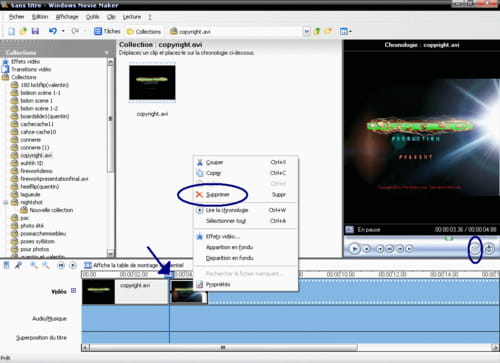Image resolution: width=500 pixels, height=363 pixels.
Task: Collapse the nightshot collection tree node
Action: [6, 202]
